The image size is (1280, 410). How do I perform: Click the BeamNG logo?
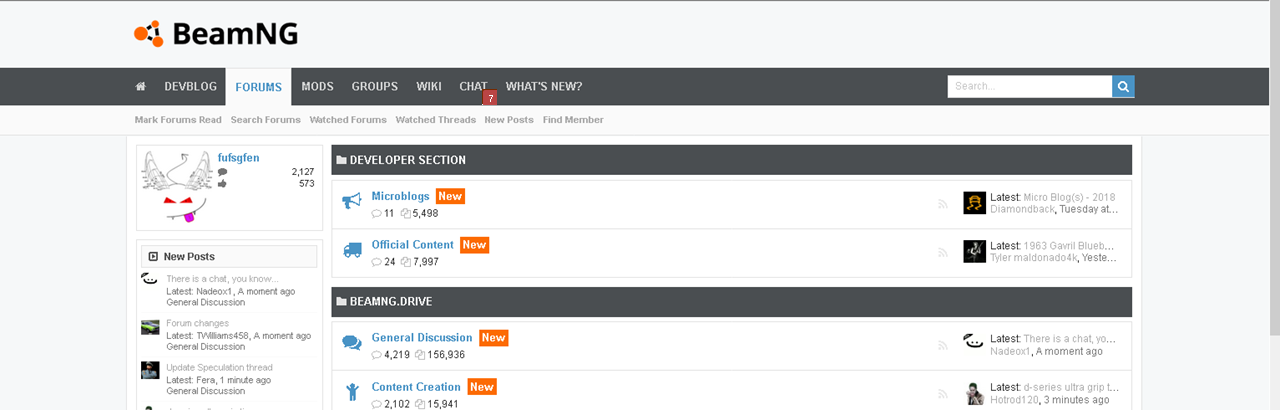point(216,34)
